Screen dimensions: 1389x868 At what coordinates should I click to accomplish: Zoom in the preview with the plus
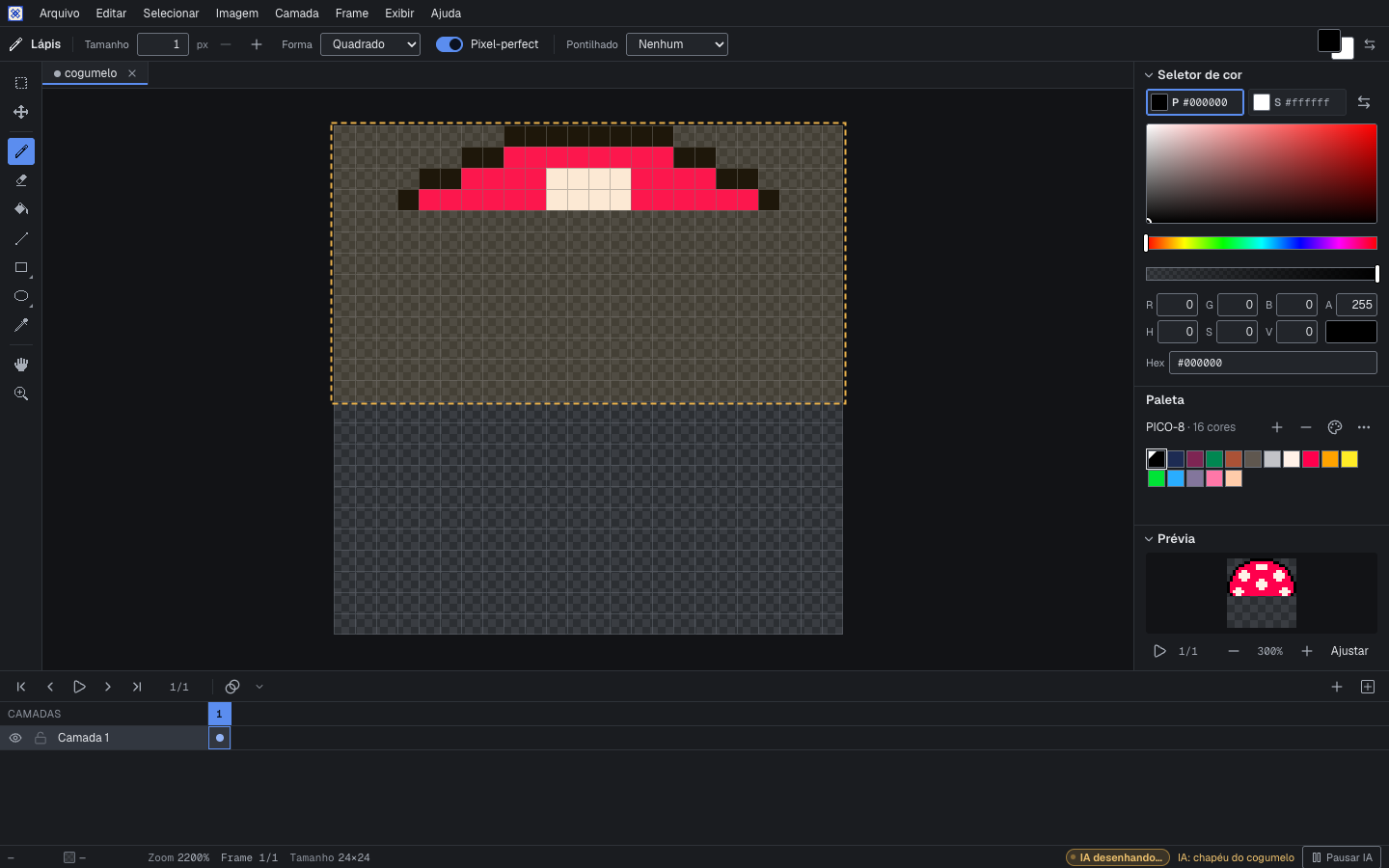click(1307, 651)
